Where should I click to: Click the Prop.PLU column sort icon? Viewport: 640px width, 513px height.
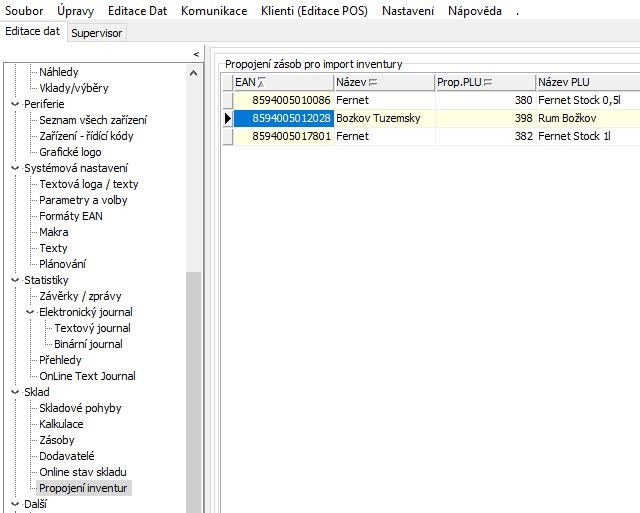click(490, 83)
